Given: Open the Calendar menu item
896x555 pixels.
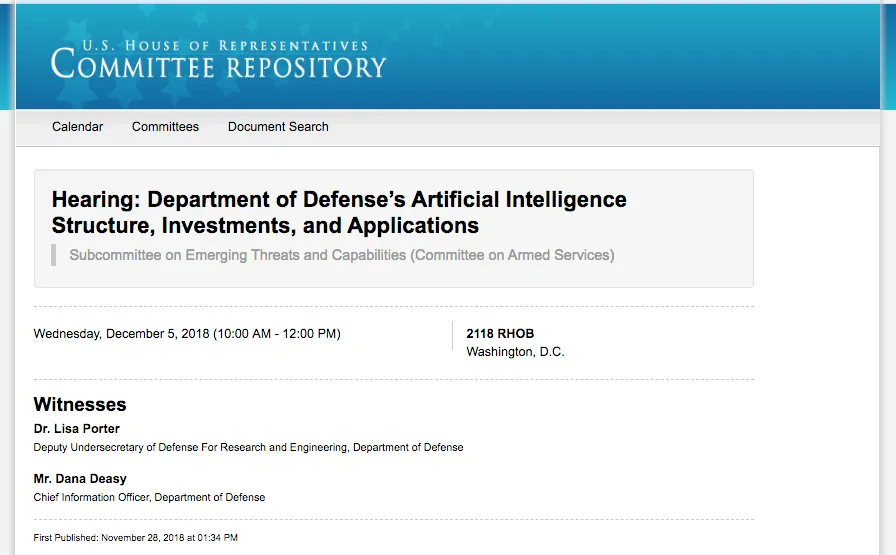Looking at the screenshot, I should click(77, 127).
